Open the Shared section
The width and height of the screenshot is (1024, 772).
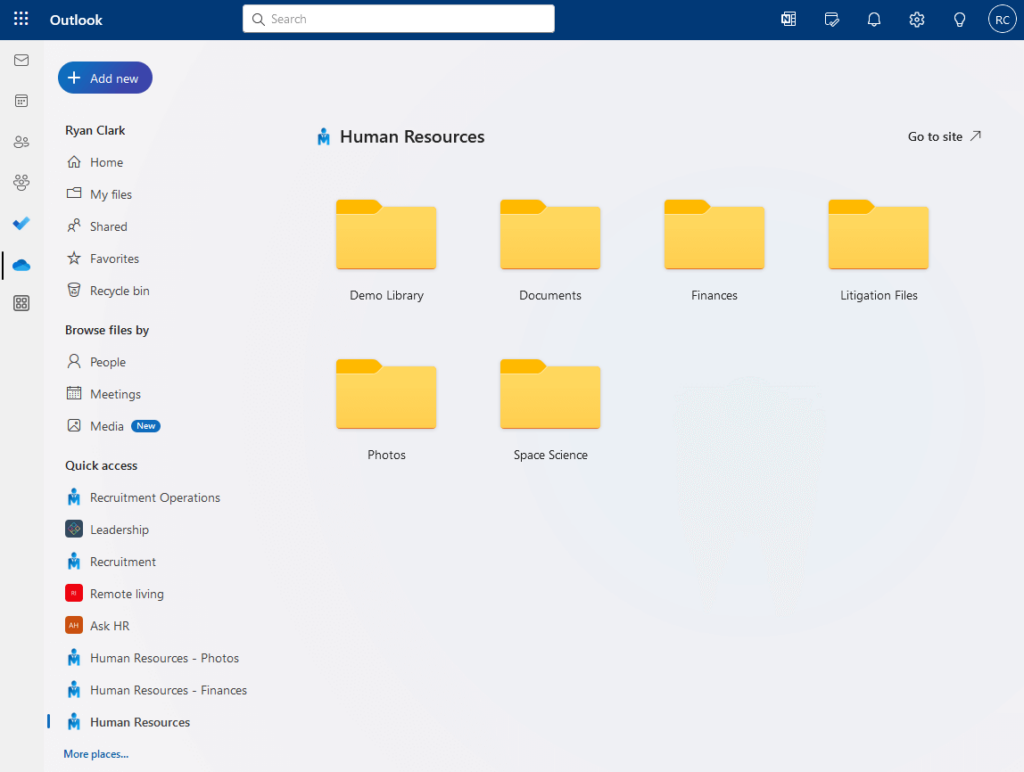(97, 227)
